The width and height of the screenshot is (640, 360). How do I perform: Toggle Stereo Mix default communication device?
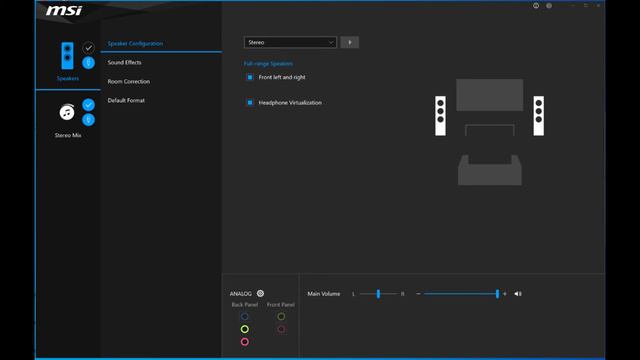(88, 120)
